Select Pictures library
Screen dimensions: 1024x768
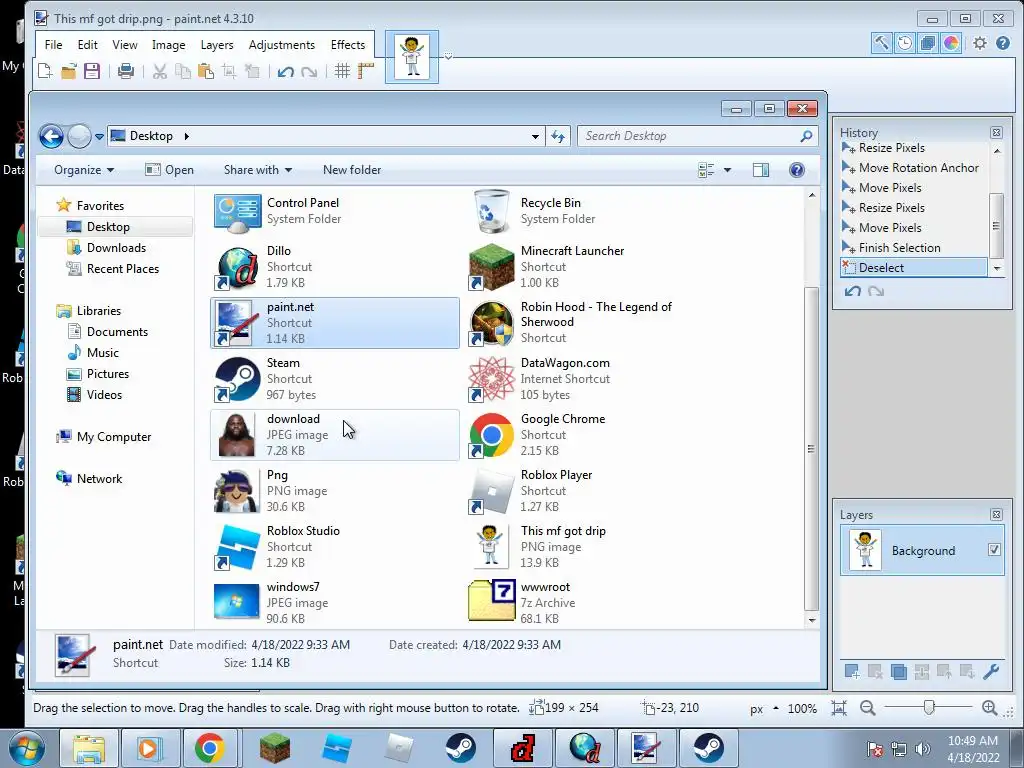point(108,374)
